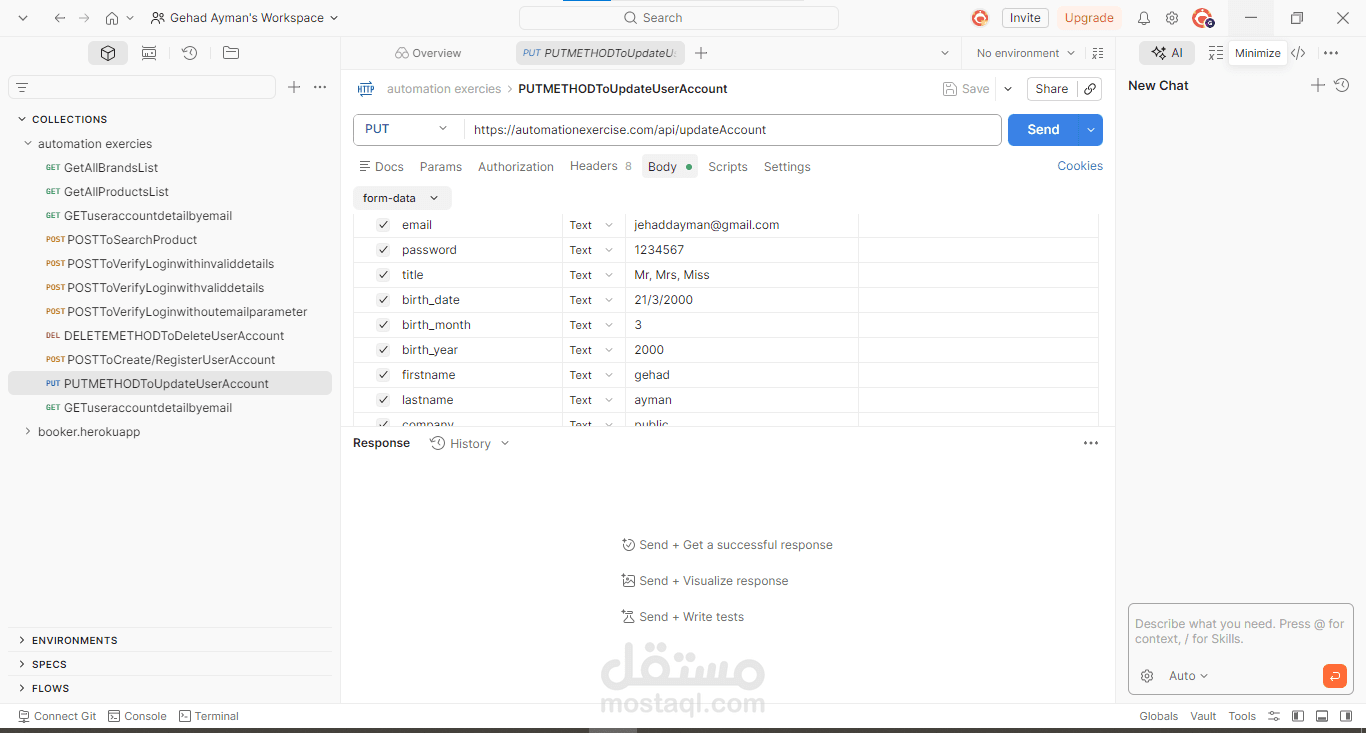
Task: Open the sidebar three-dots options menu
Action: [320, 87]
